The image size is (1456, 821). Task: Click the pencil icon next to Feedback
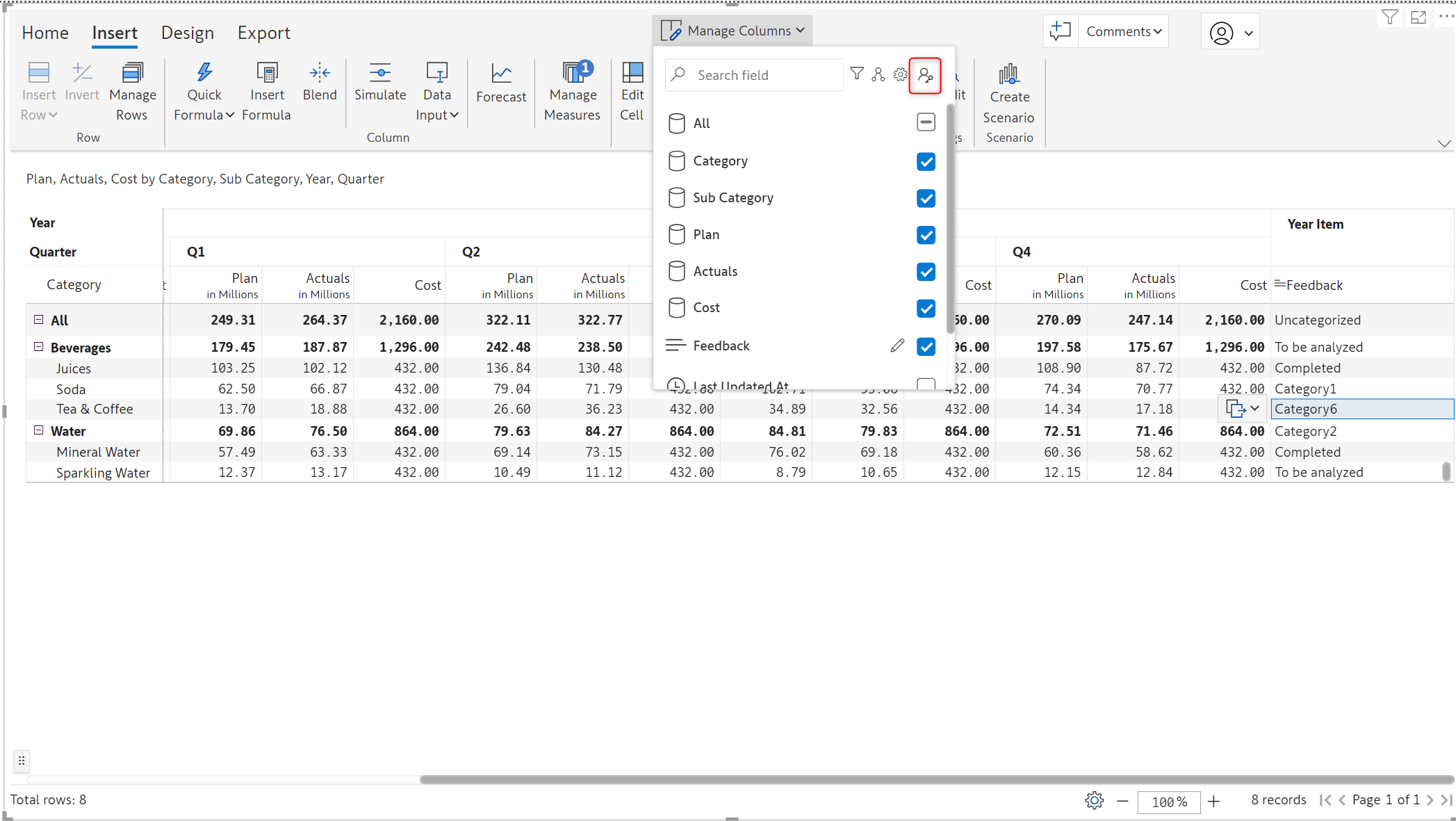tap(897, 346)
